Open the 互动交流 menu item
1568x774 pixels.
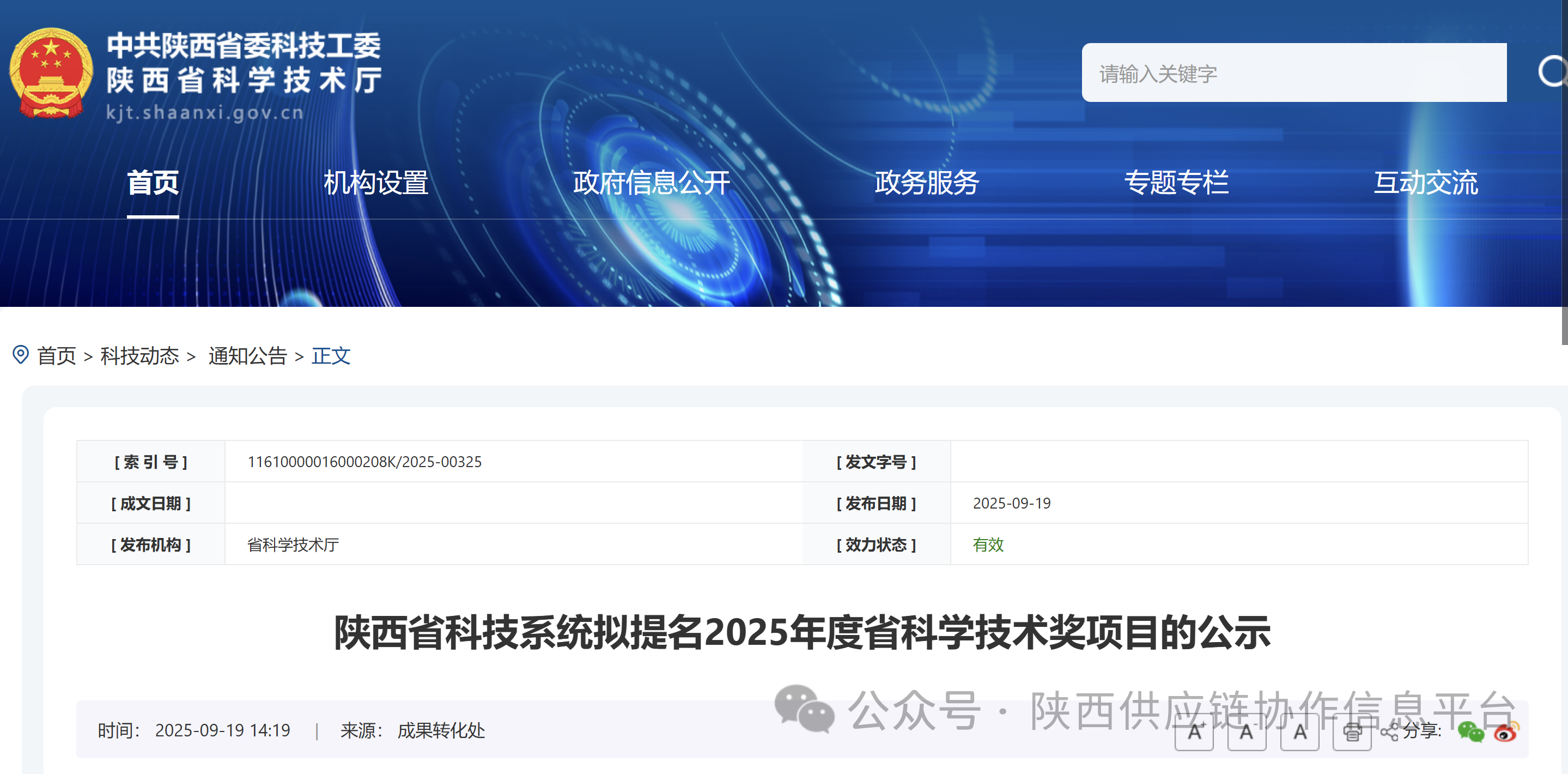pos(1425,183)
